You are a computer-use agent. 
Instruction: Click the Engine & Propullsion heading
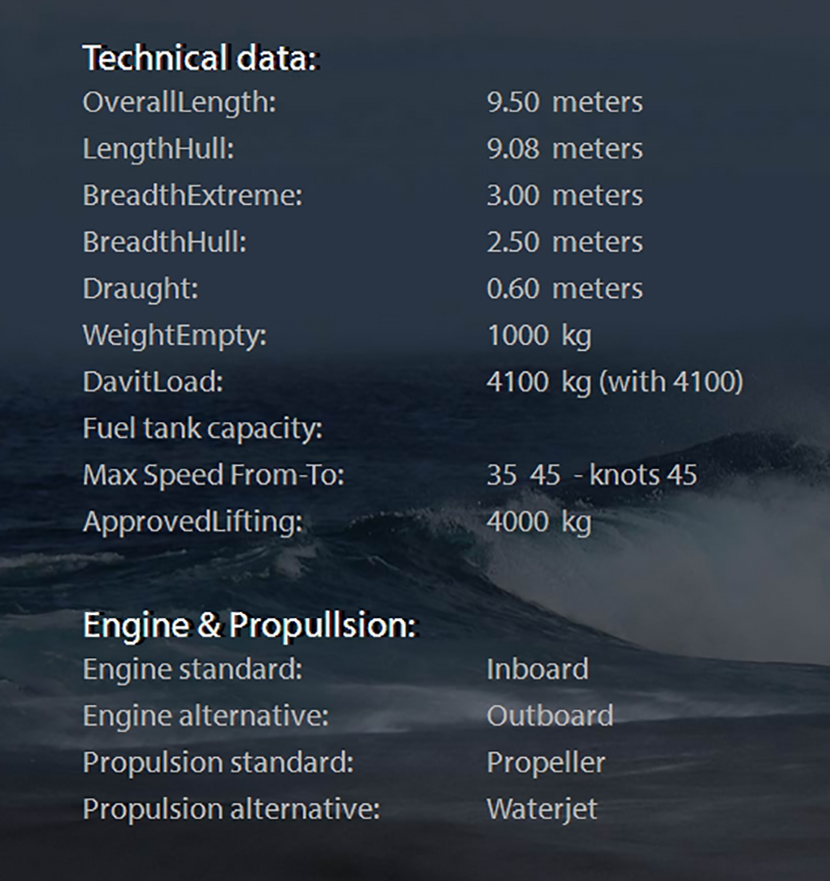click(x=249, y=626)
